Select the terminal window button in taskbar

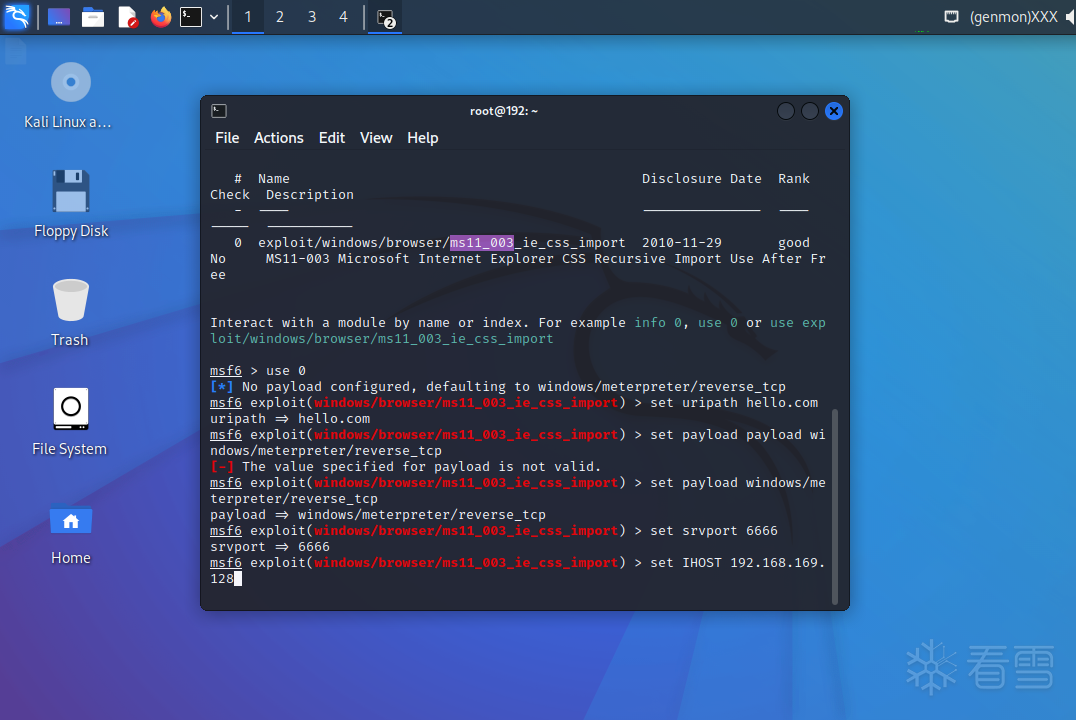tap(386, 18)
